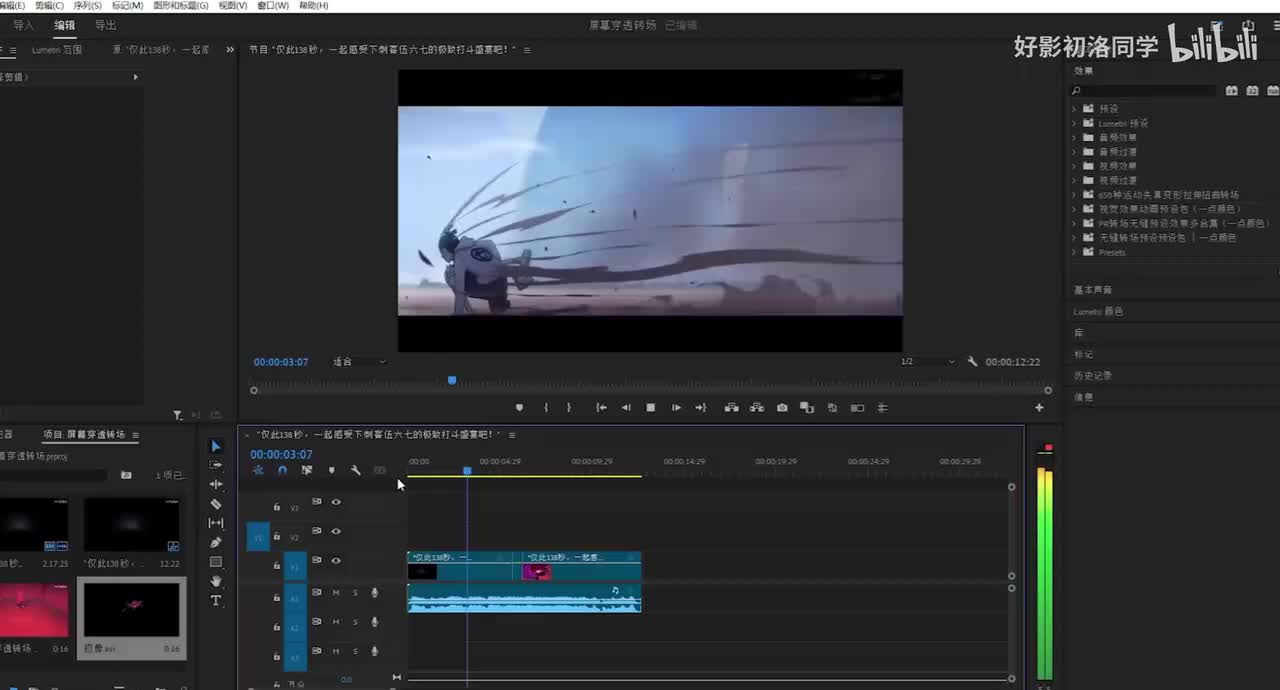1280x690 pixels.
Task: Expand the 预设 effects folder
Action: coord(1075,108)
